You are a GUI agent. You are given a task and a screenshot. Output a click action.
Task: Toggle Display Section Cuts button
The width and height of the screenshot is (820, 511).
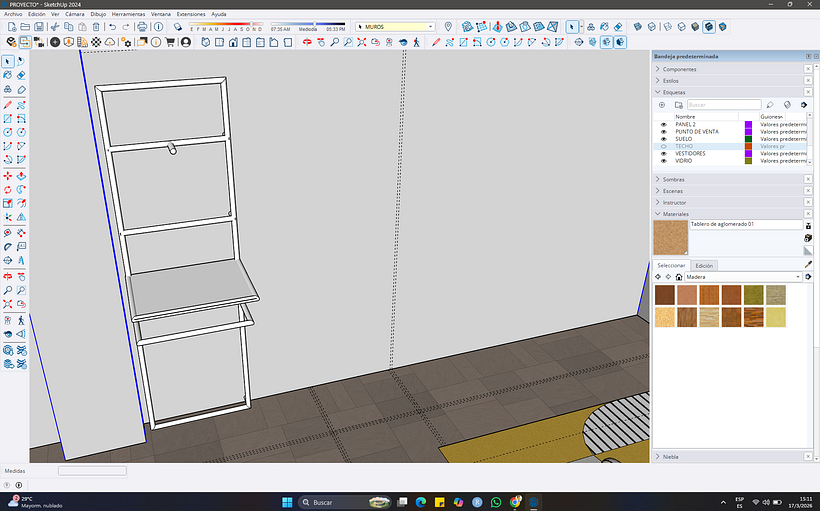point(606,42)
